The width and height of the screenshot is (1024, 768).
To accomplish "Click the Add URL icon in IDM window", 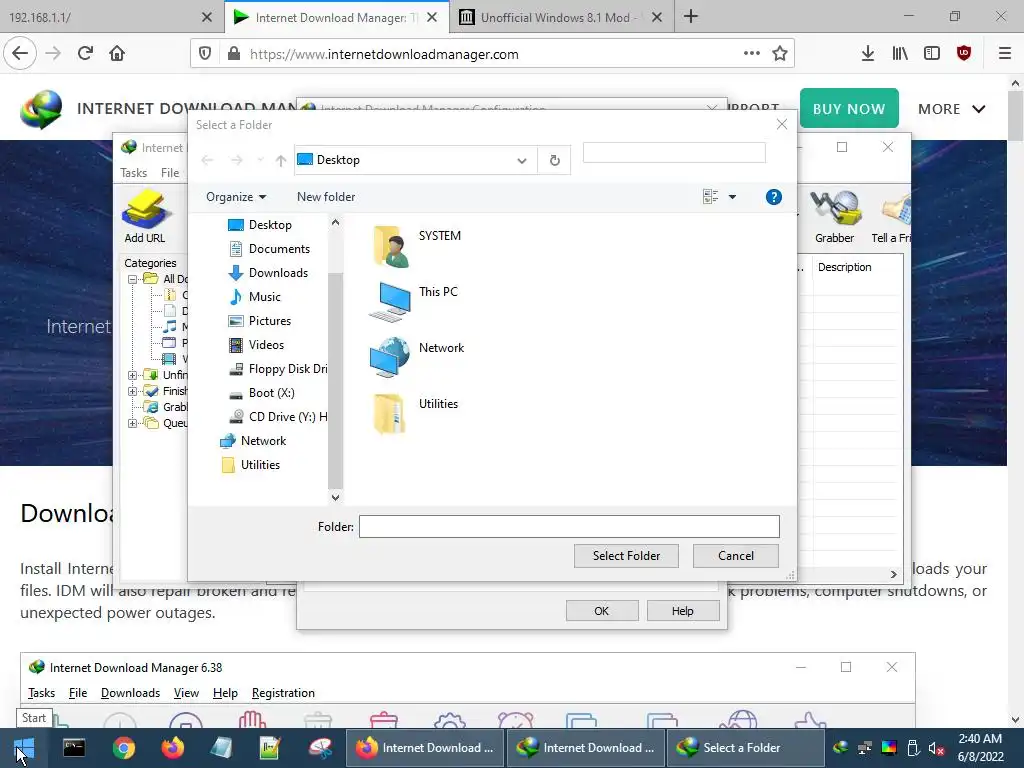I will click(145, 216).
